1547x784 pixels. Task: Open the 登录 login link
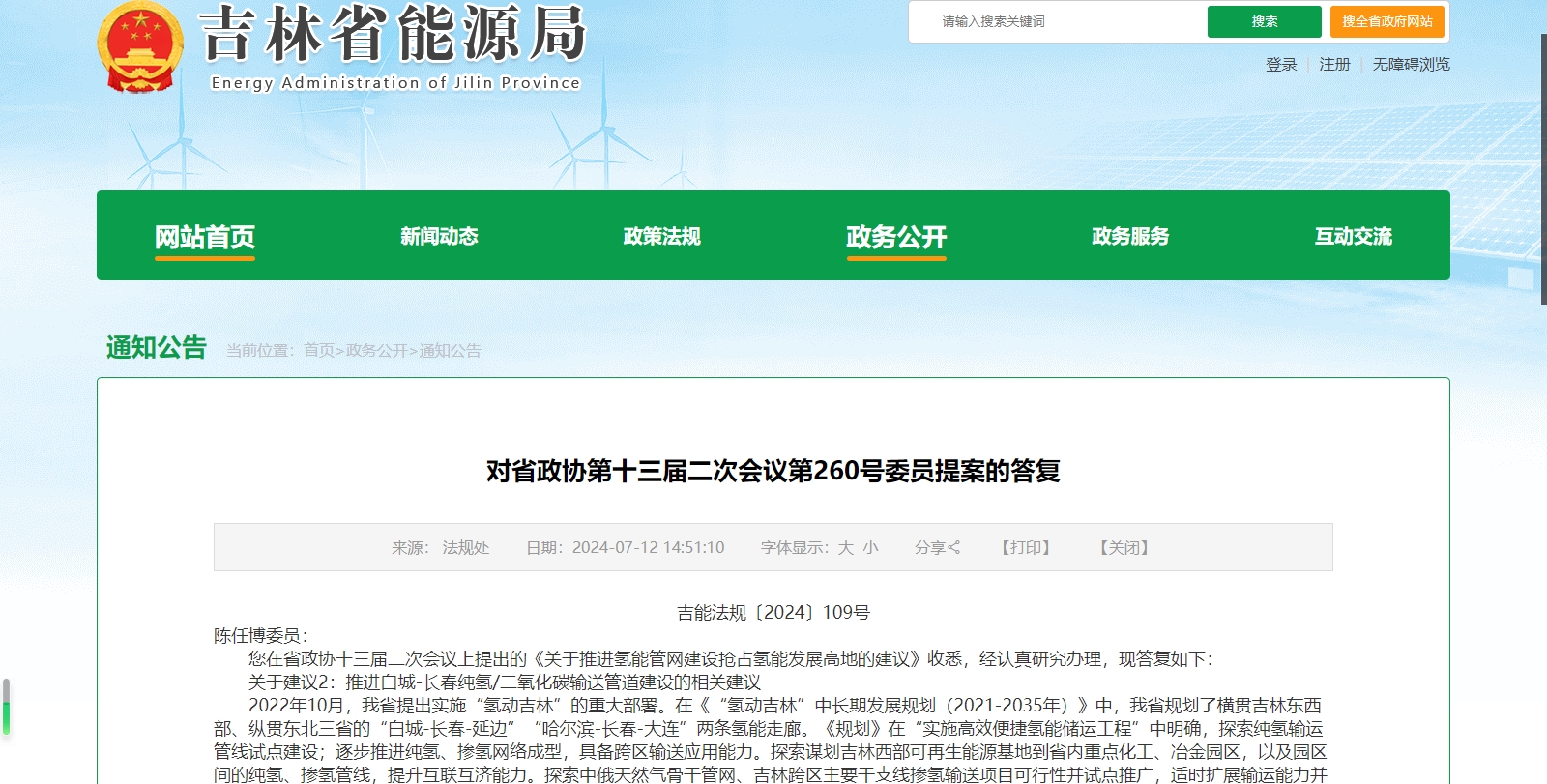(x=1281, y=64)
